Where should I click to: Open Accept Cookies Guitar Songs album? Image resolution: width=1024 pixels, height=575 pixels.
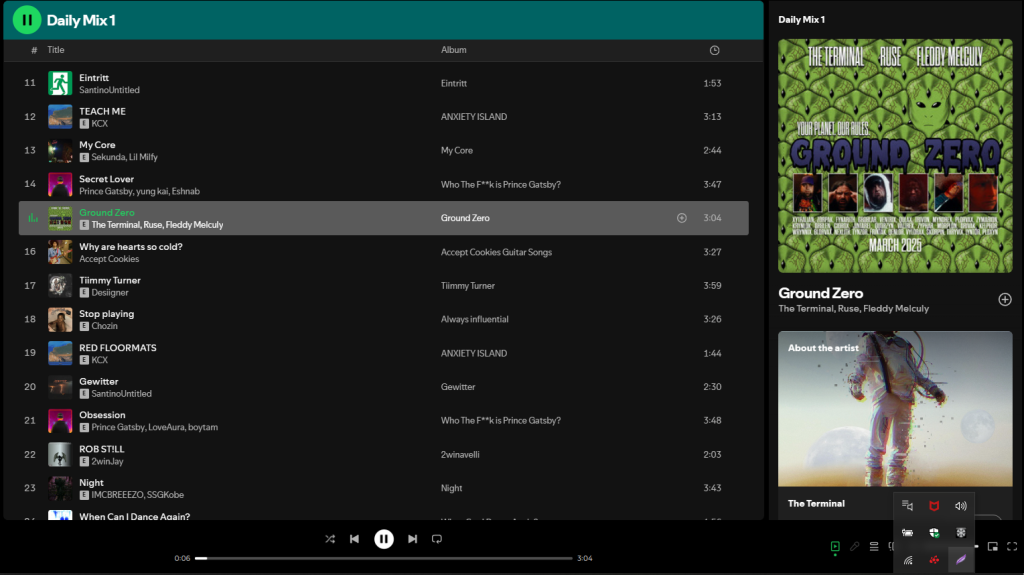(x=496, y=252)
